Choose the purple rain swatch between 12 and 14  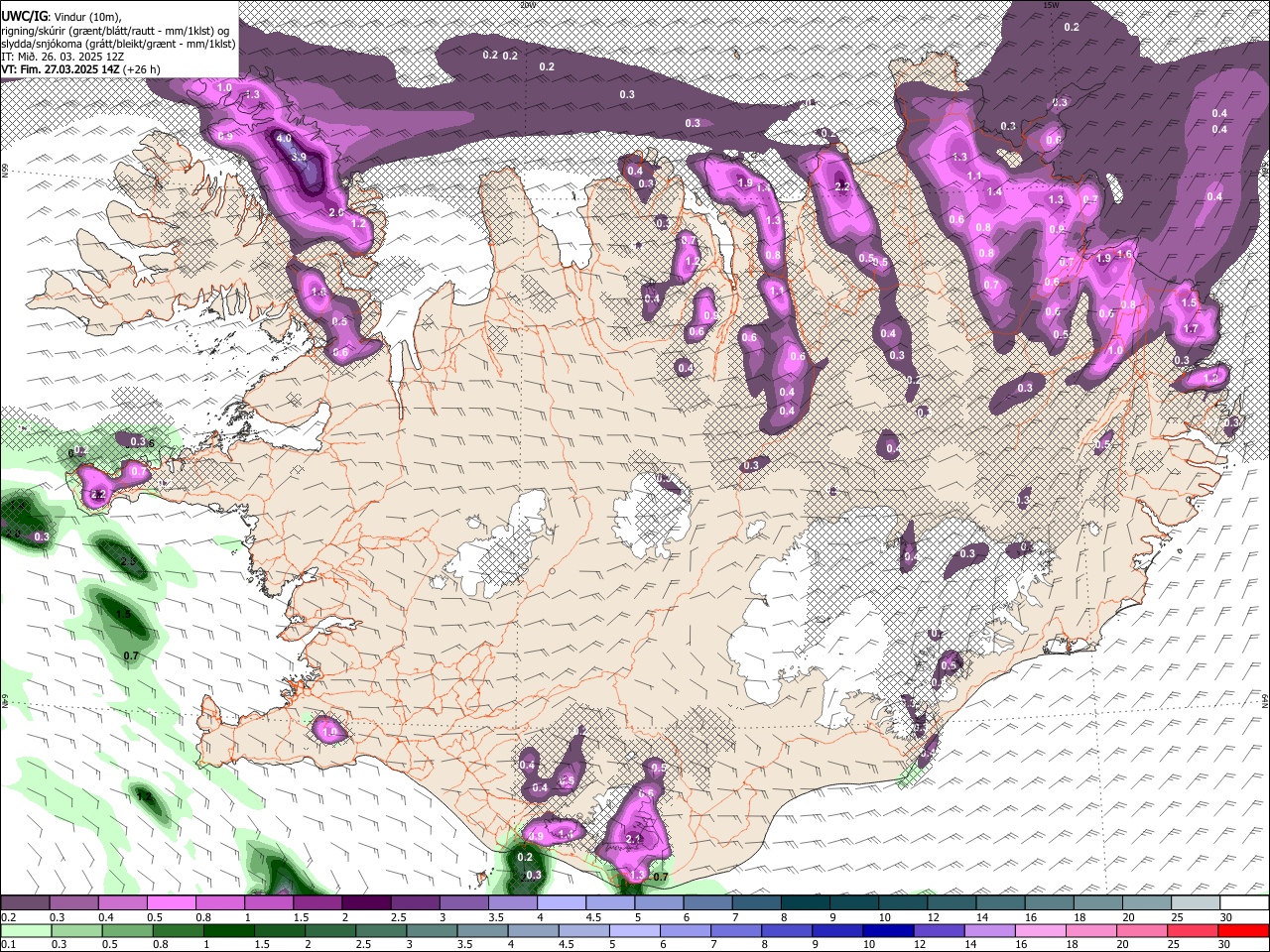[x=940, y=930]
